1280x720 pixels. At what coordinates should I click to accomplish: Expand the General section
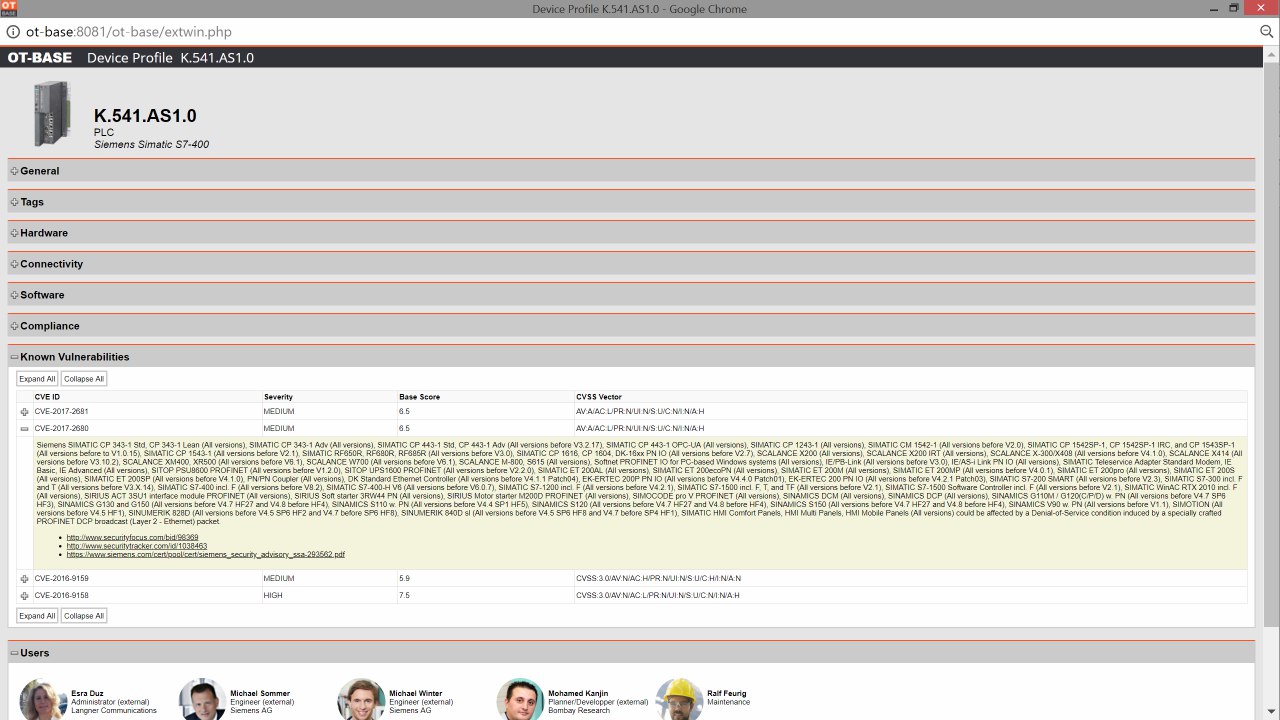(x=15, y=171)
